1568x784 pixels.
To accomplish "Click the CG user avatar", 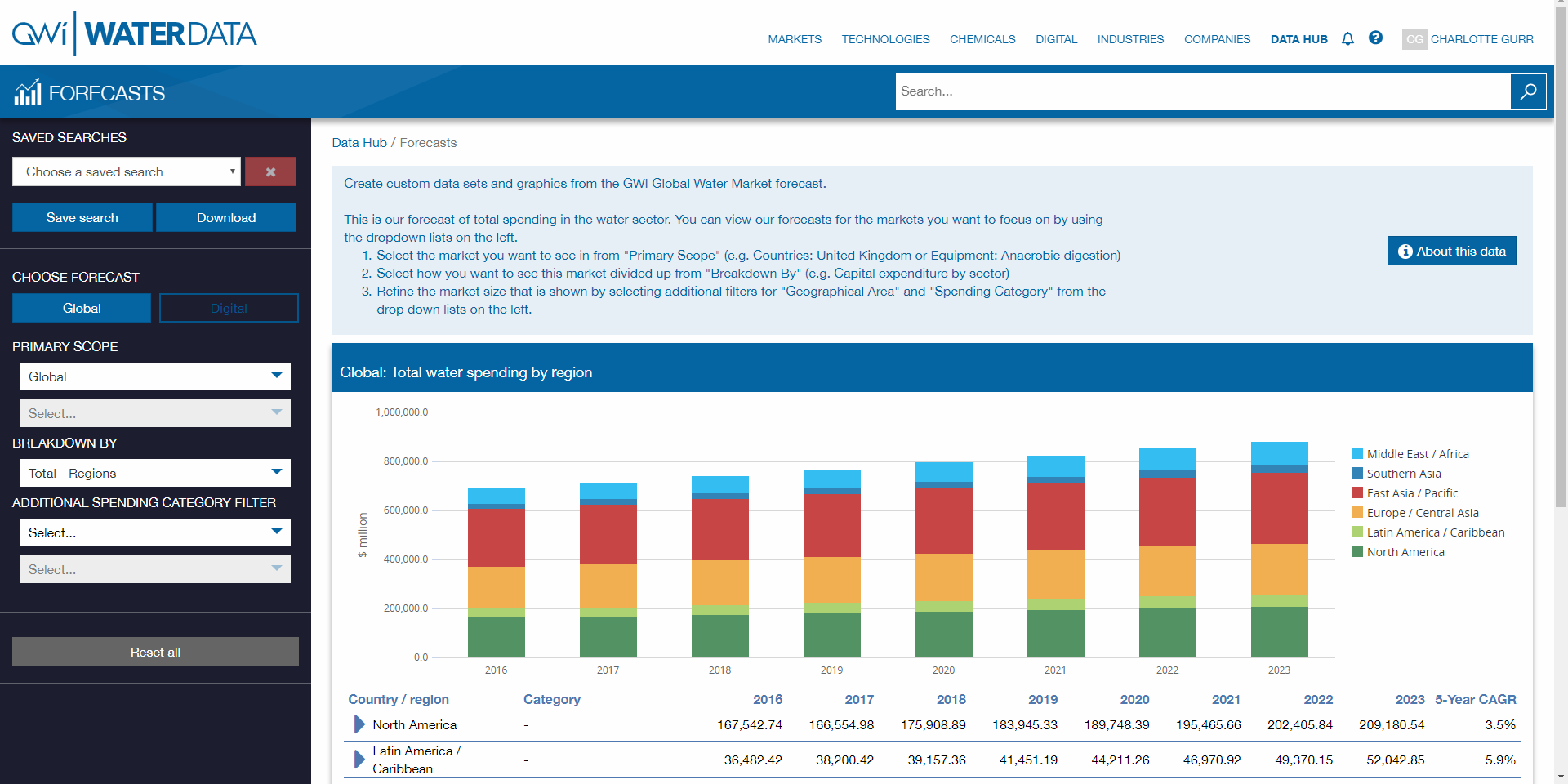I will coord(1414,39).
